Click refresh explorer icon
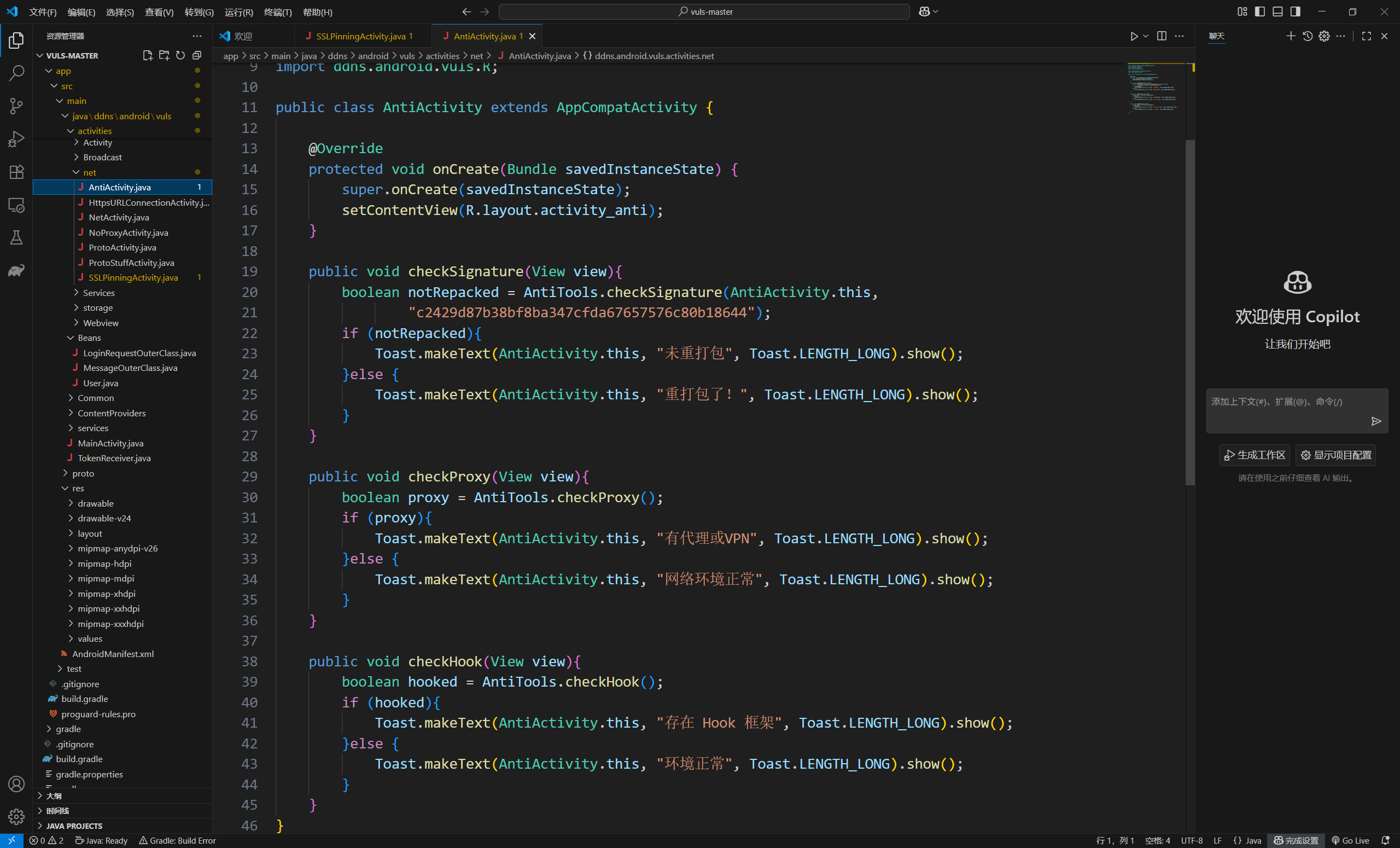This screenshot has width=1400, height=848. click(x=180, y=55)
